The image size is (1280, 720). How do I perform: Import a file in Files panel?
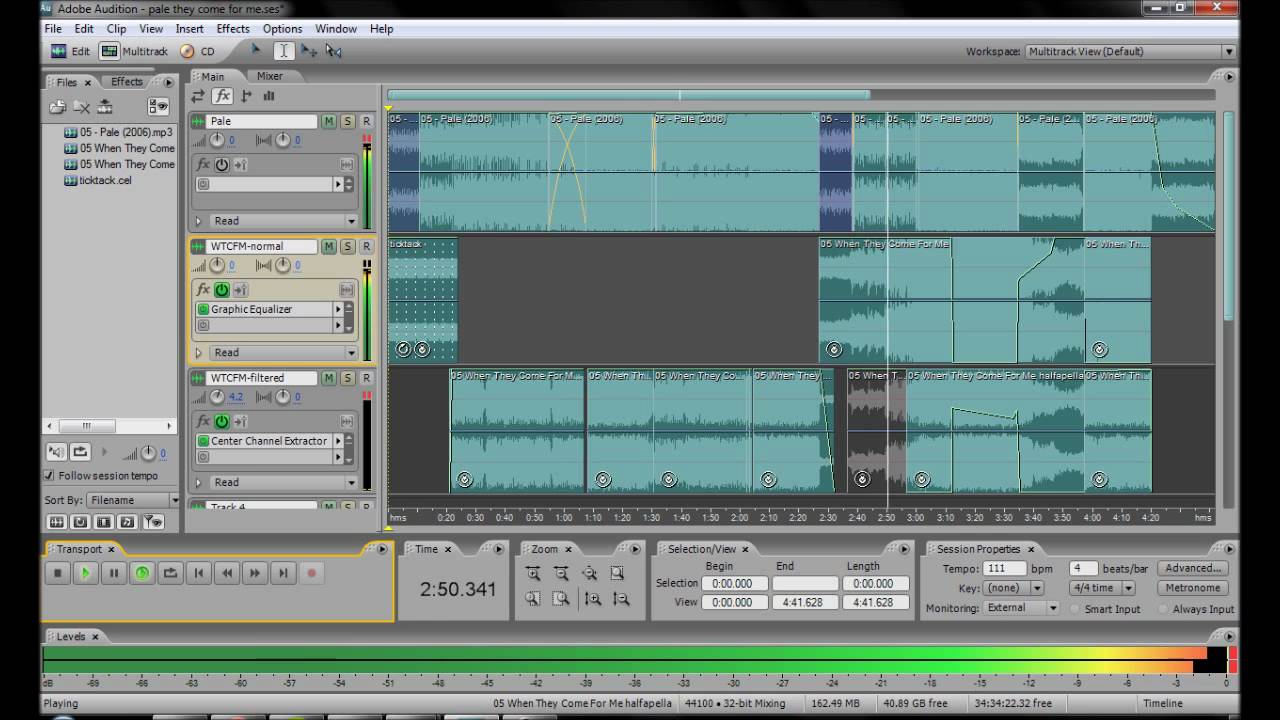coord(57,107)
